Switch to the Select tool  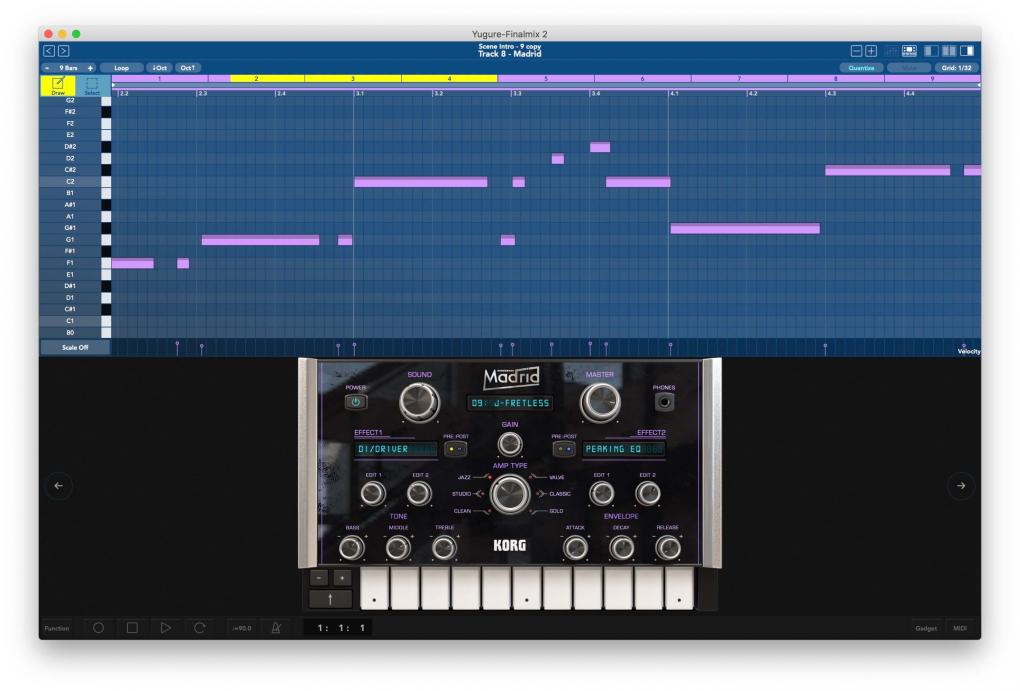pyautogui.click(x=92, y=85)
